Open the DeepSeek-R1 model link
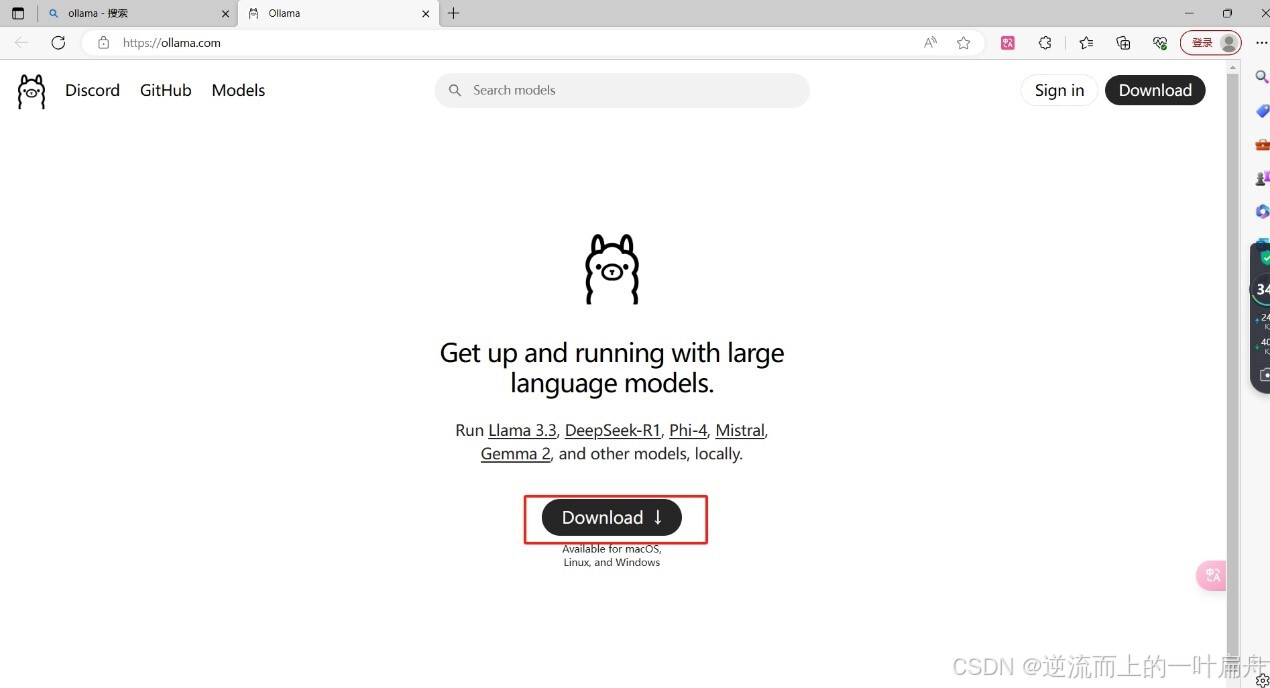Screen dimensions: 1270x688 tap(613, 430)
